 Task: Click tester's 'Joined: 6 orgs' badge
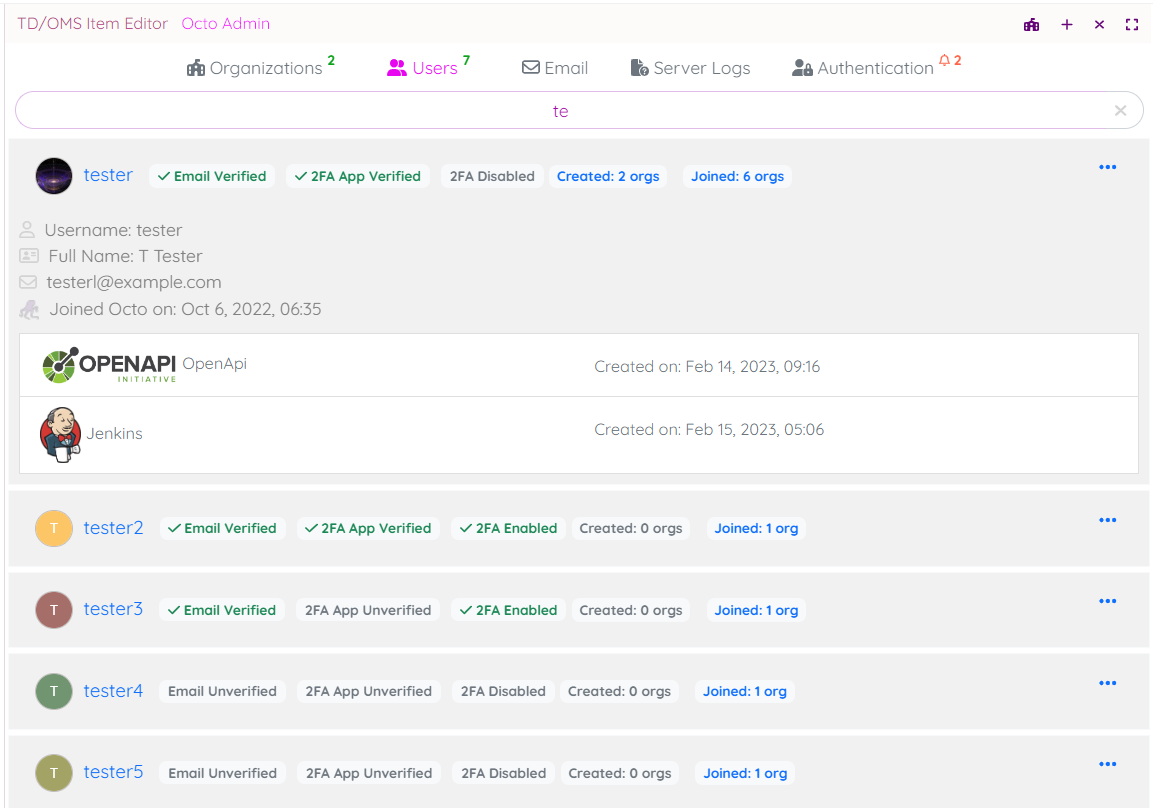click(737, 176)
